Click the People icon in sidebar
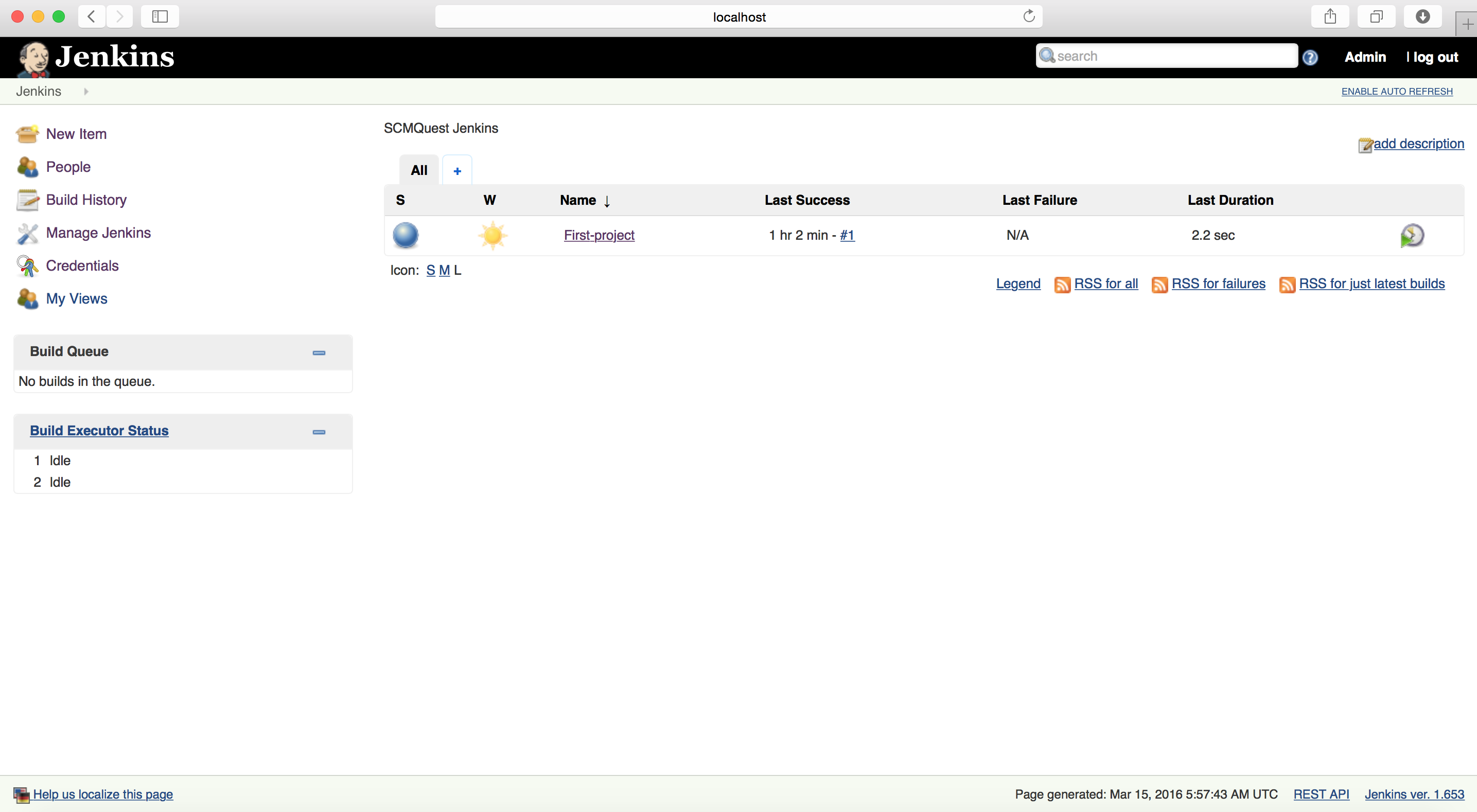This screenshot has height=812, width=1477. (27, 167)
